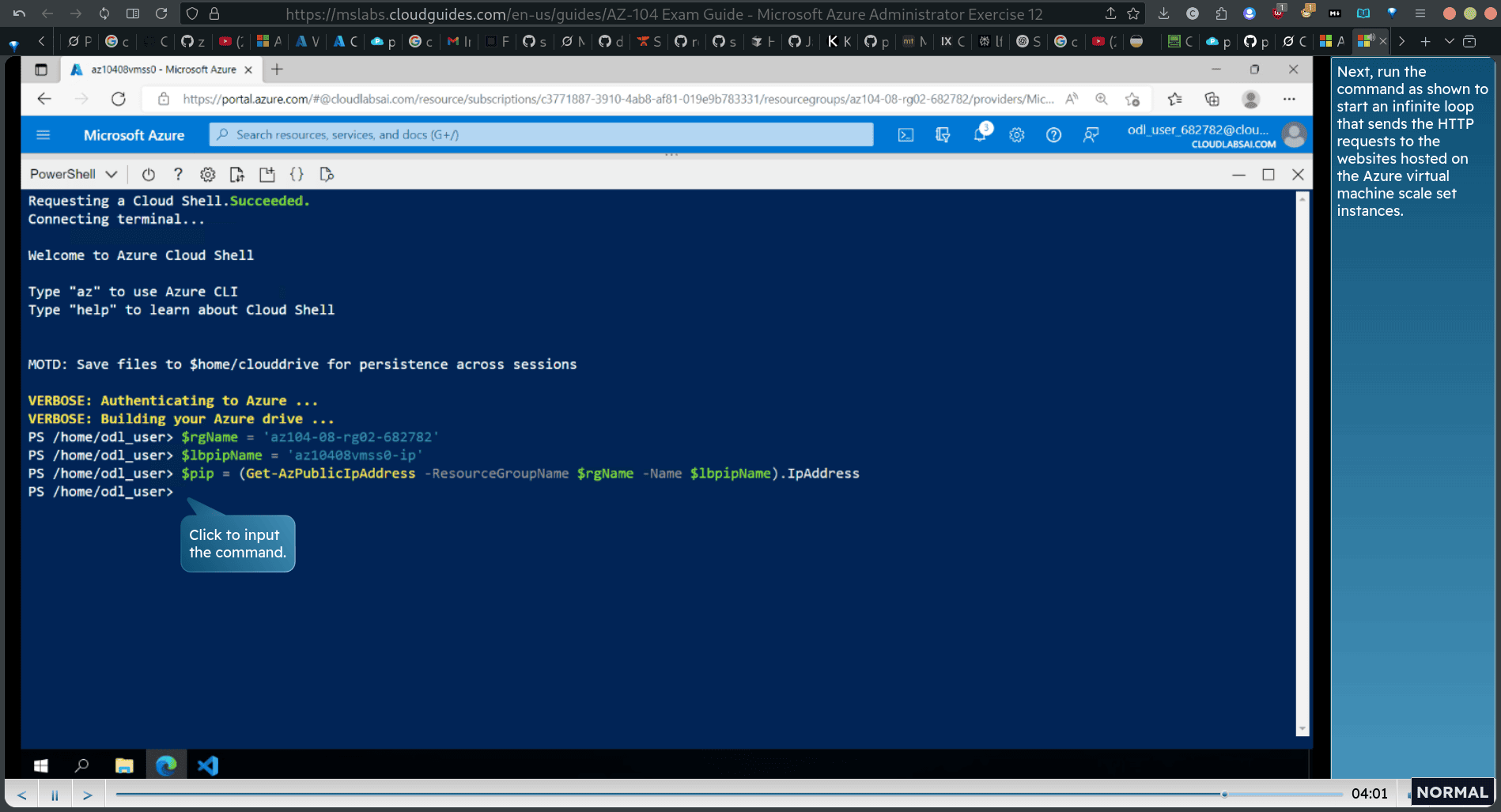1501x812 pixels.
Task: Click the Azure search resources box
Action: coord(541,135)
